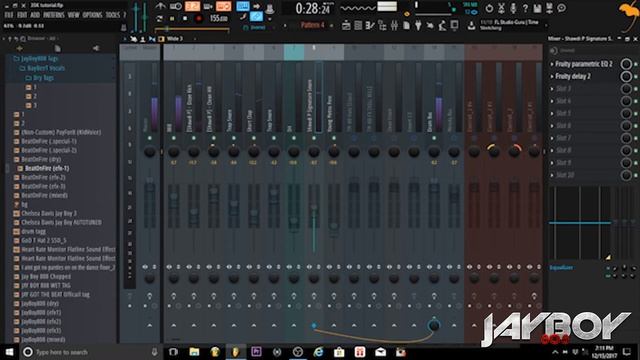Screen dimensions: 640x360
Task: Open the OPTIONS menu
Action: [93, 15]
